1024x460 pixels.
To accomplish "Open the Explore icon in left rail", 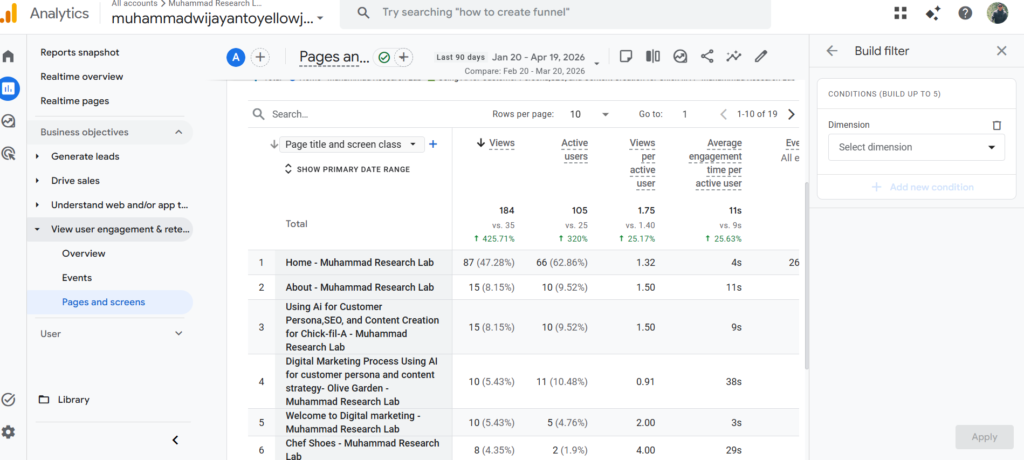I will pyautogui.click(x=8, y=121).
